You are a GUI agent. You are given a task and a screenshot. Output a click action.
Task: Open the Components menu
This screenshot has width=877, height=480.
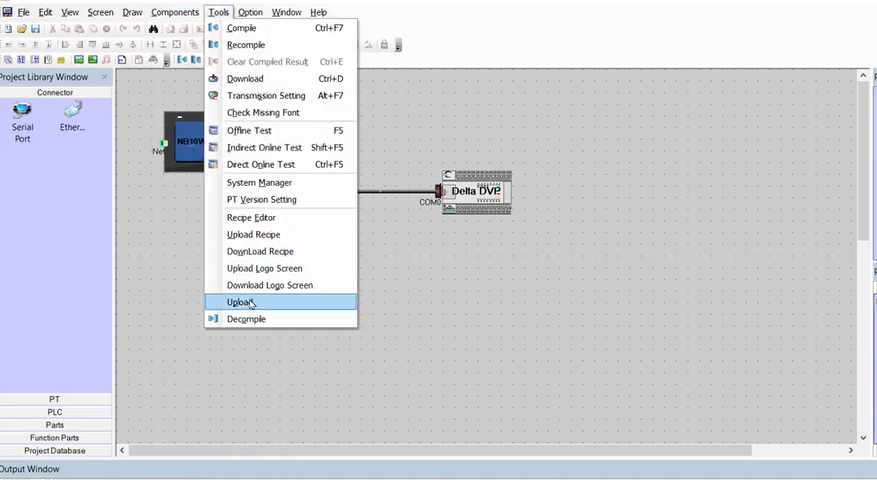(x=174, y=12)
